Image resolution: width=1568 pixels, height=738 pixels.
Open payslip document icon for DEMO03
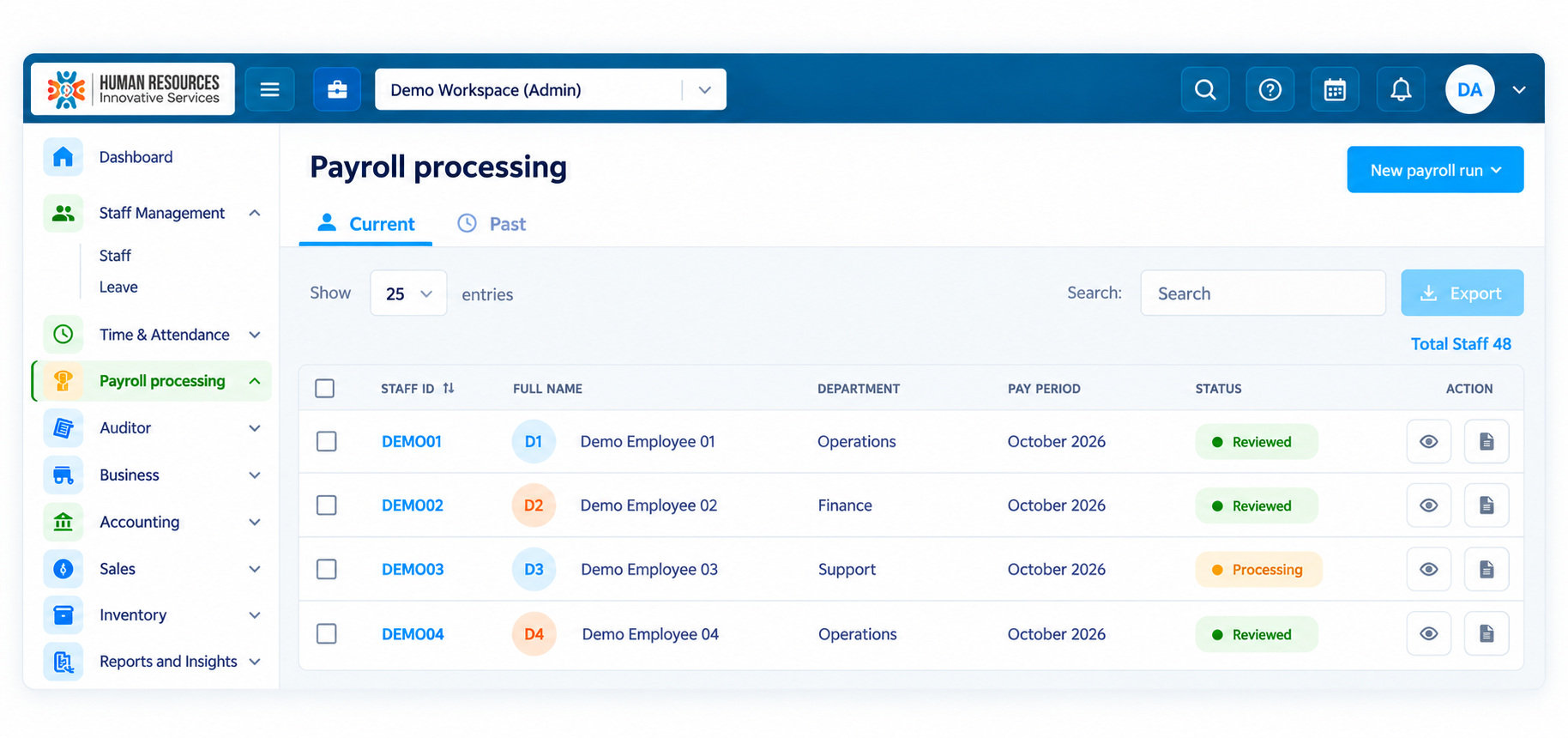[x=1487, y=569]
